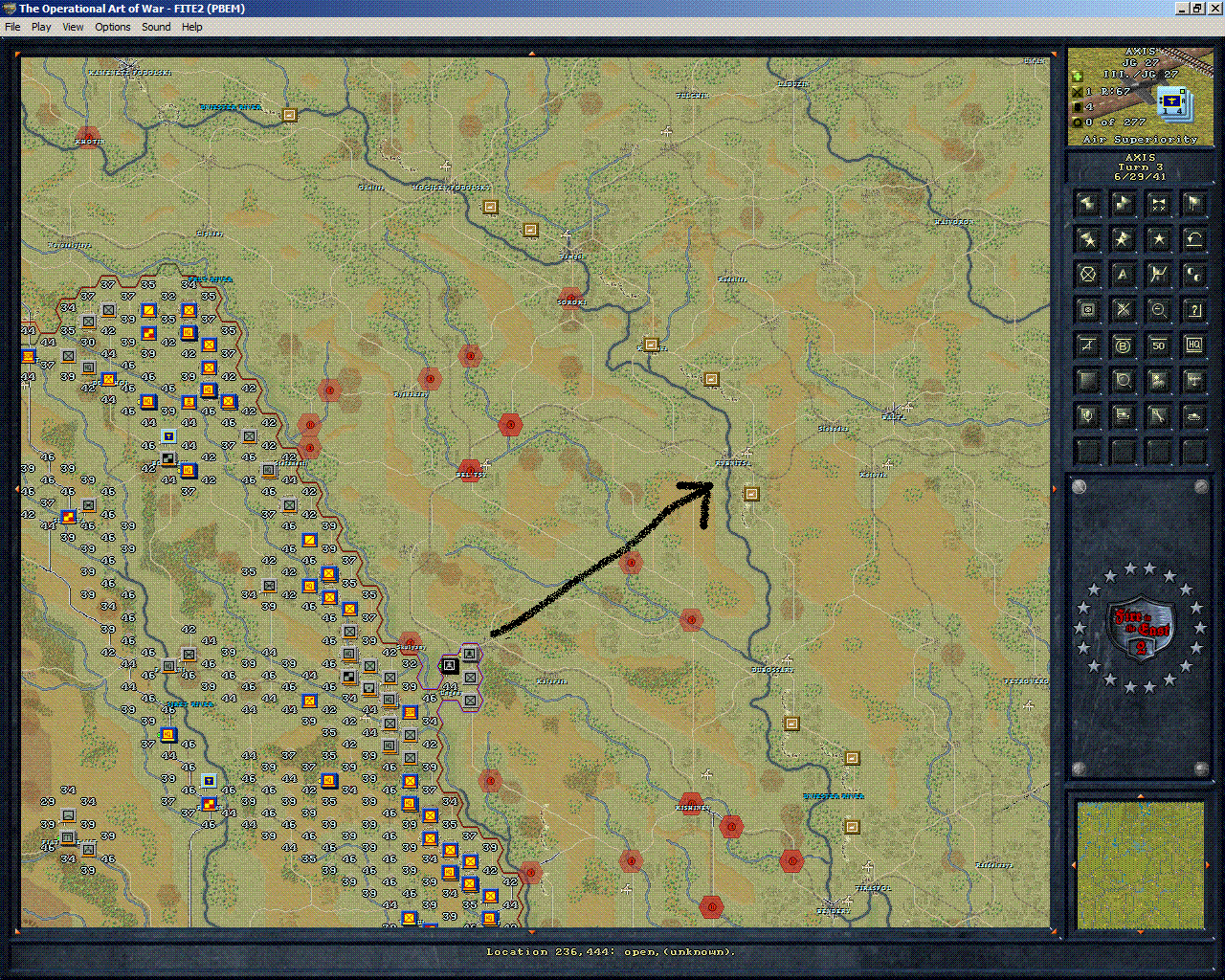Image resolution: width=1225 pixels, height=980 pixels.
Task: Click the circled B icon button
Action: tap(1124, 345)
